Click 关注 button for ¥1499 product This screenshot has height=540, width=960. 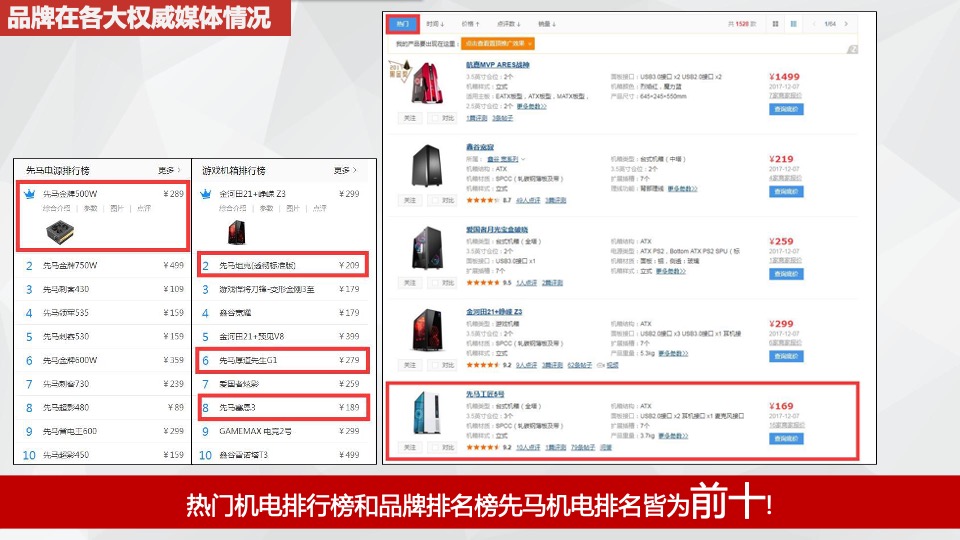point(410,118)
